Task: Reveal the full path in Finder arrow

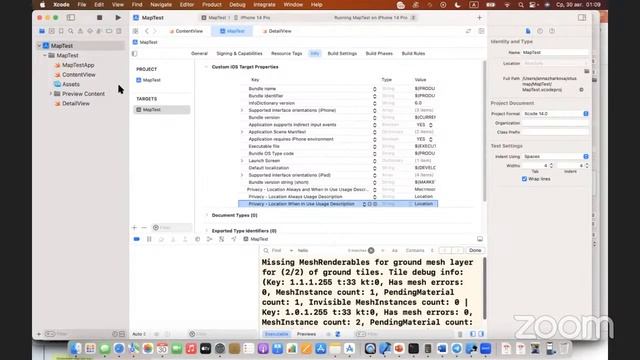Action: click(581, 90)
